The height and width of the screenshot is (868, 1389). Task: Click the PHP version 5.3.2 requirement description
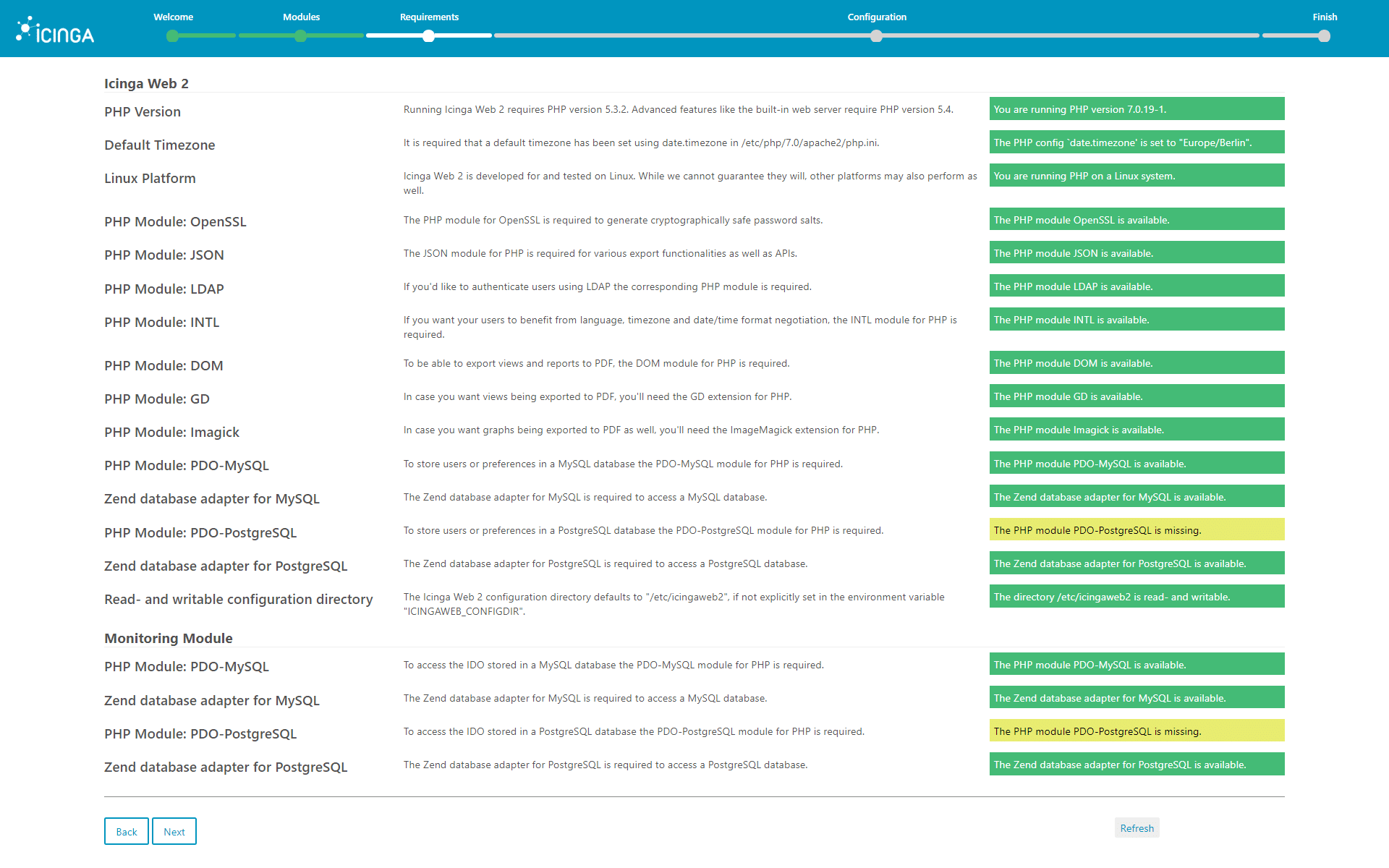[x=679, y=109]
